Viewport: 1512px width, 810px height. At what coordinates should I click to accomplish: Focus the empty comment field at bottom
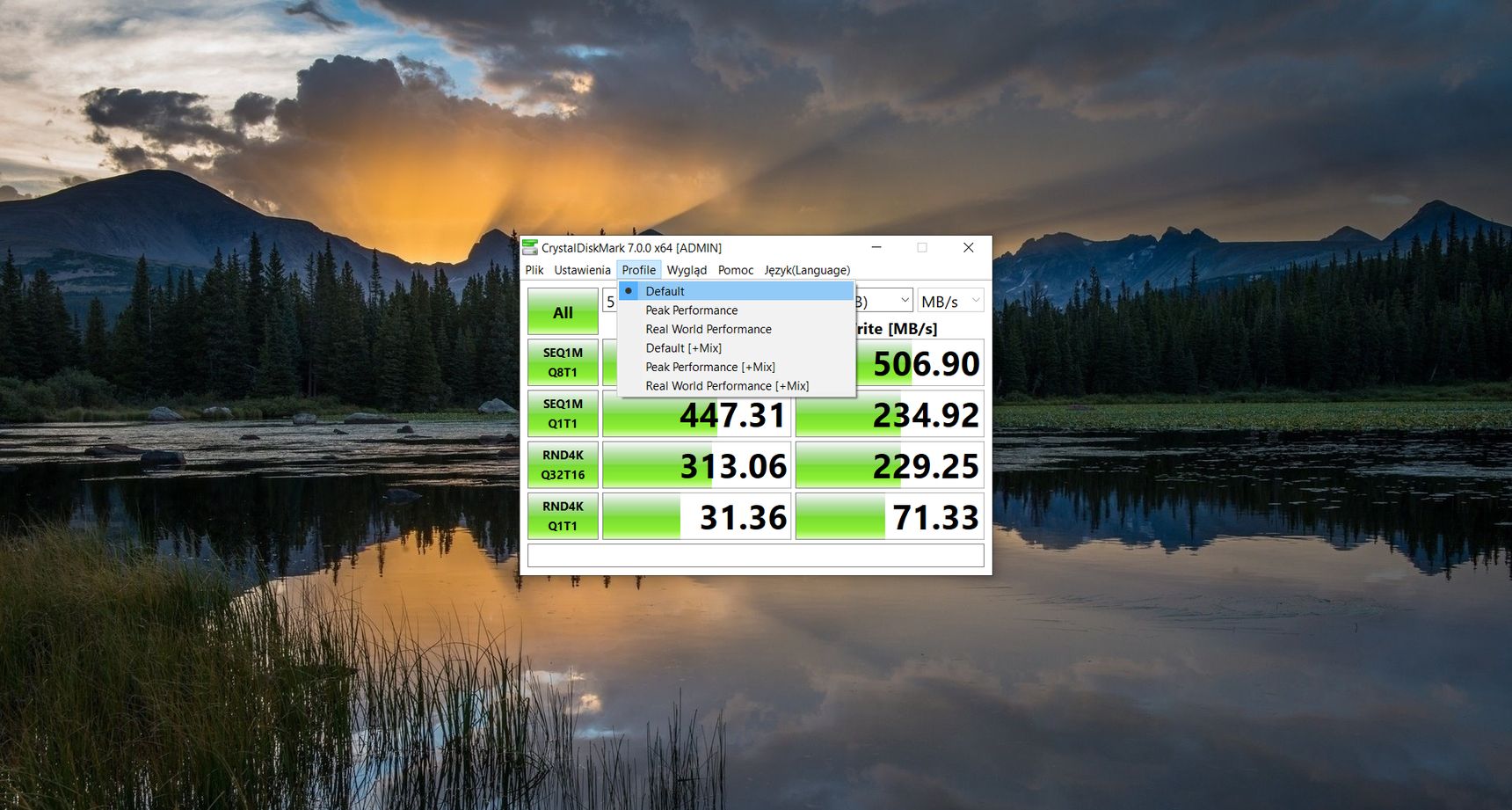tap(755, 555)
